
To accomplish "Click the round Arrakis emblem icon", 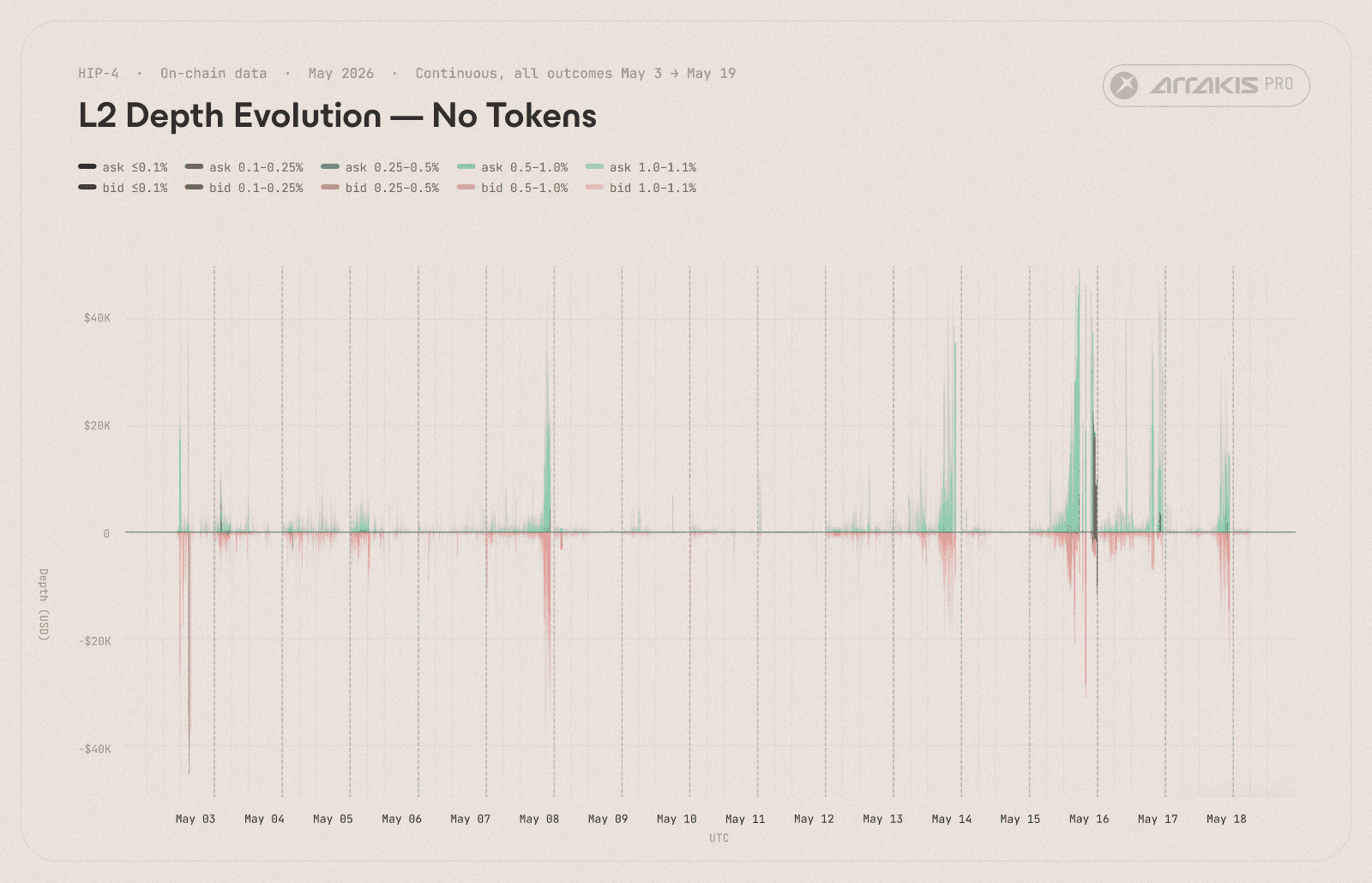I will click(1124, 86).
